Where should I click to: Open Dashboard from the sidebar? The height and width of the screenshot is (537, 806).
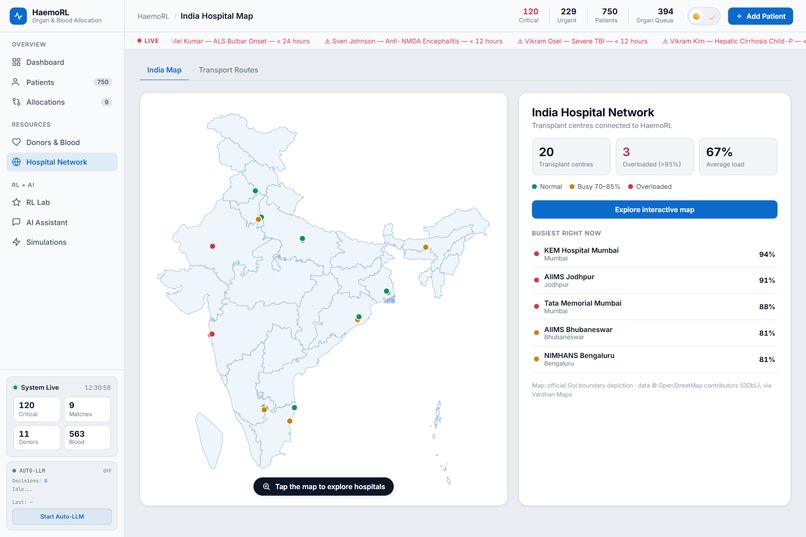point(62,62)
